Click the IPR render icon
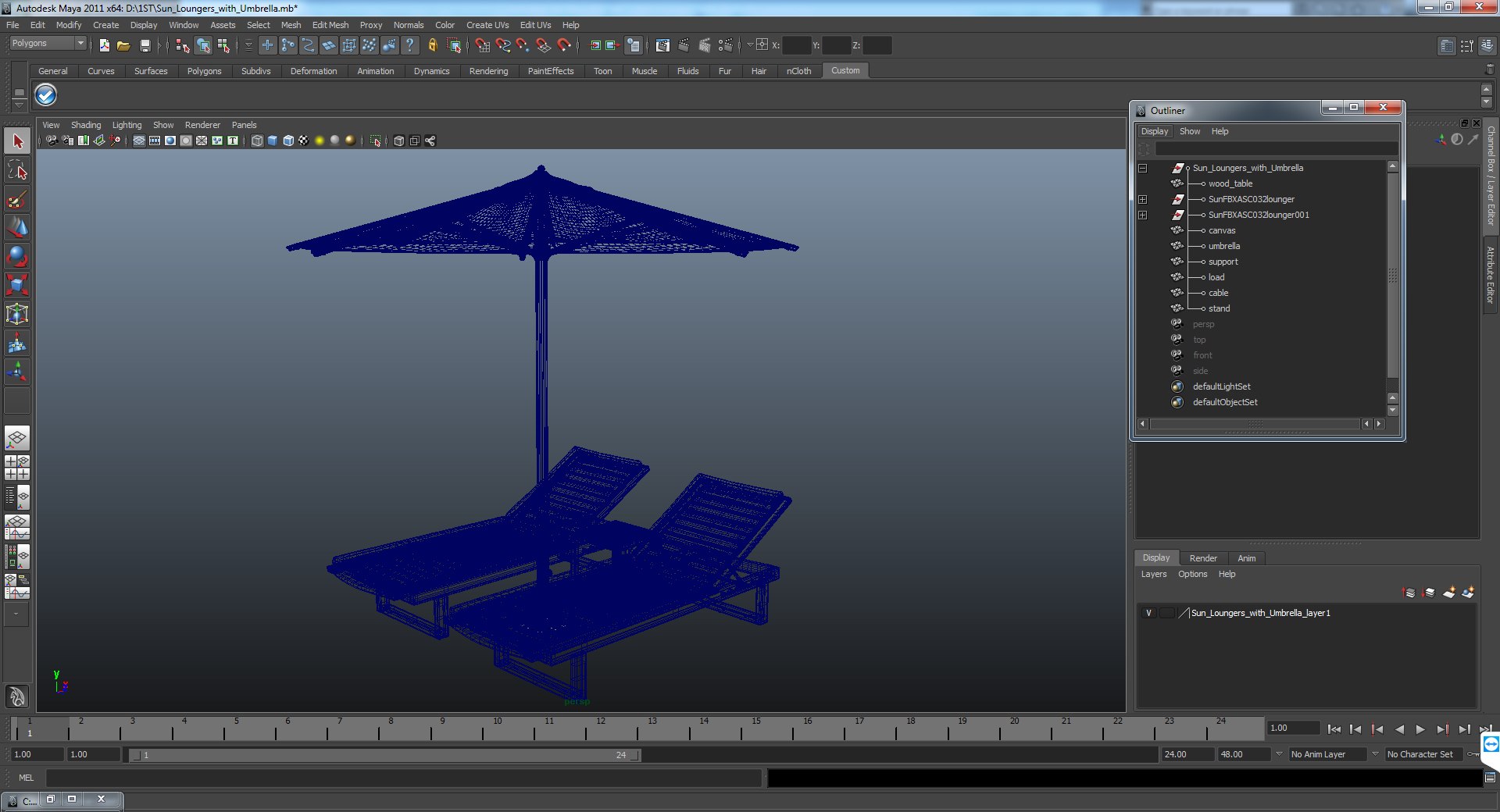1500x812 pixels. click(705, 45)
